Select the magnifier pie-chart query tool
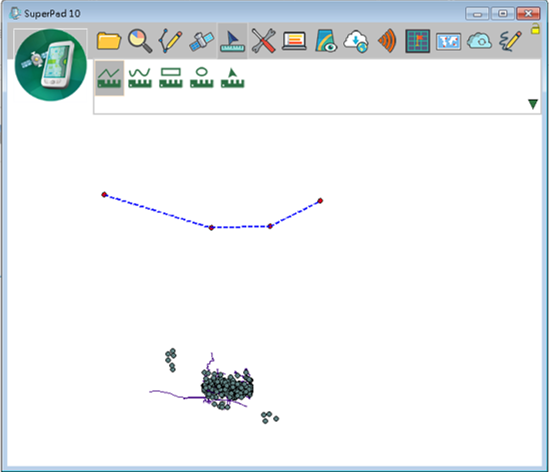549x472 pixels. 140,41
